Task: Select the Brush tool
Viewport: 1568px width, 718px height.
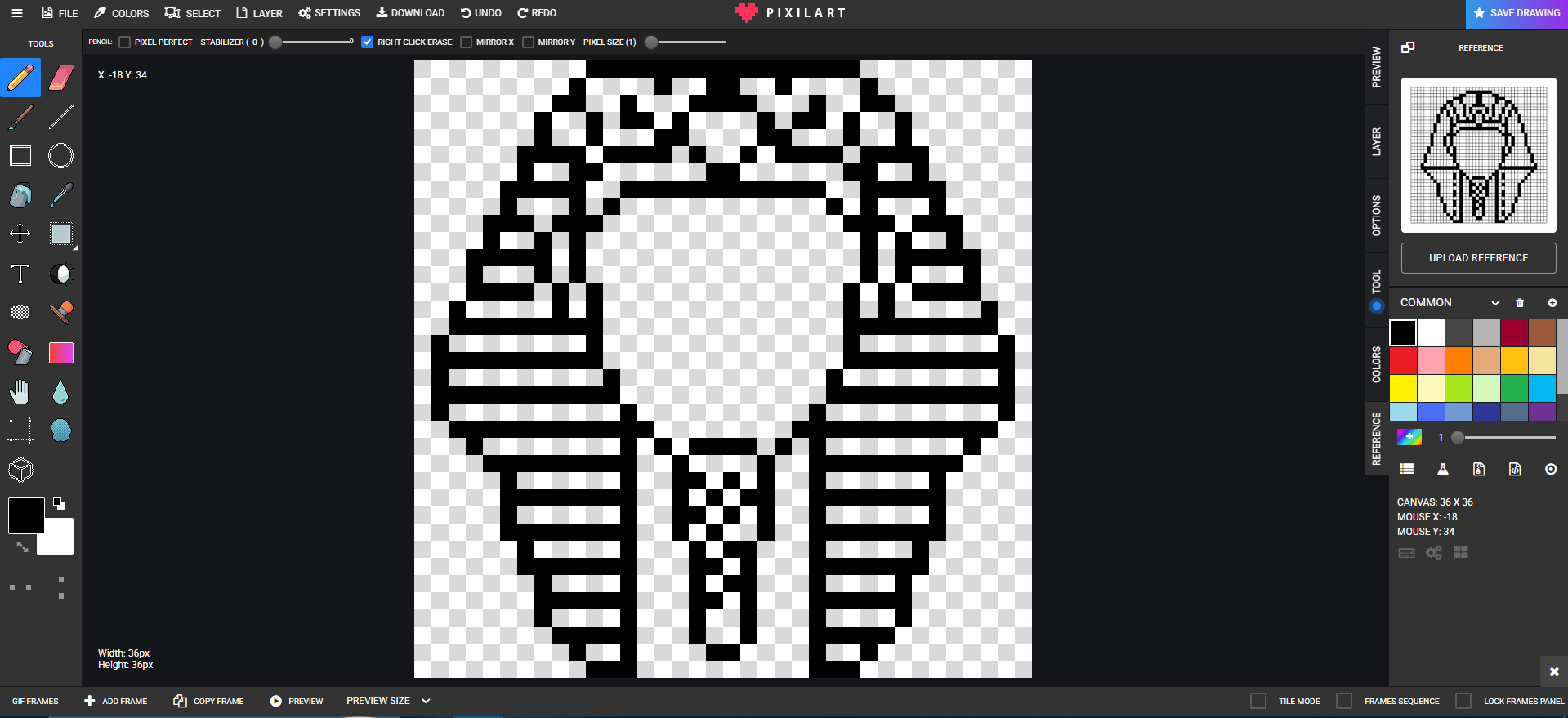Action: pyautogui.click(x=20, y=117)
